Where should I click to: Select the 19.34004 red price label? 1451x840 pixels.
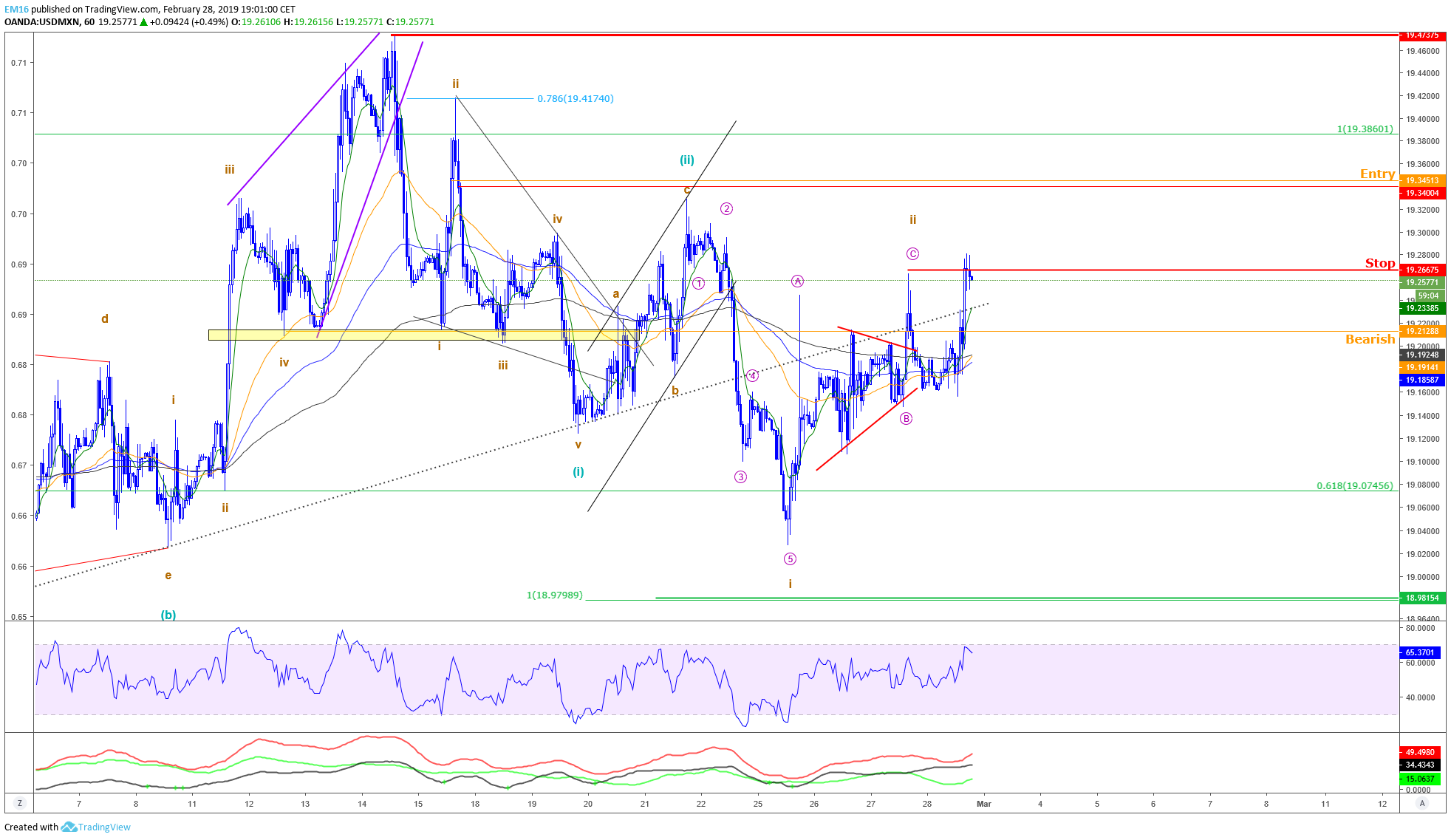pos(1421,193)
